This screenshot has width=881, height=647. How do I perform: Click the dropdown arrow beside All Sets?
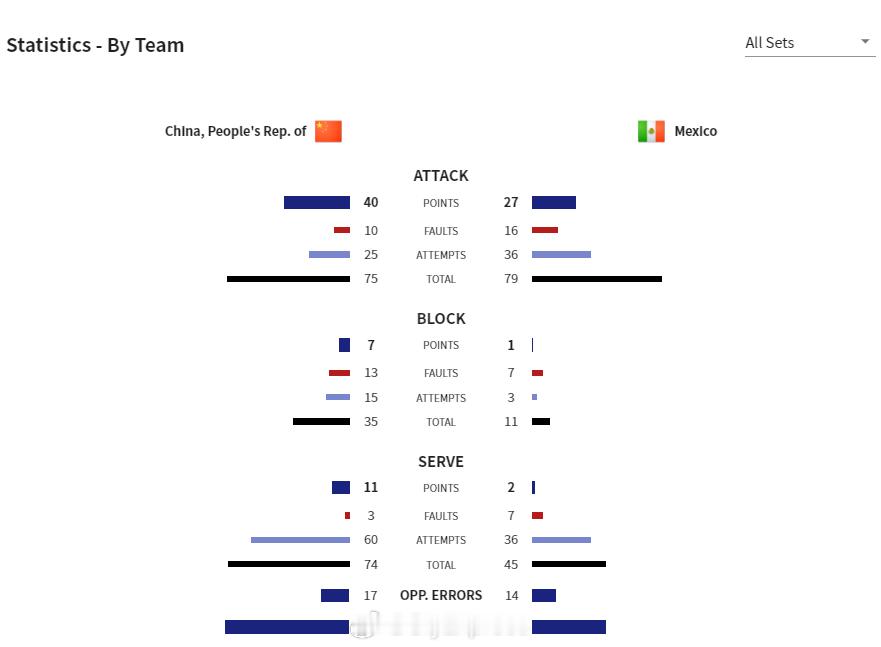[865, 42]
